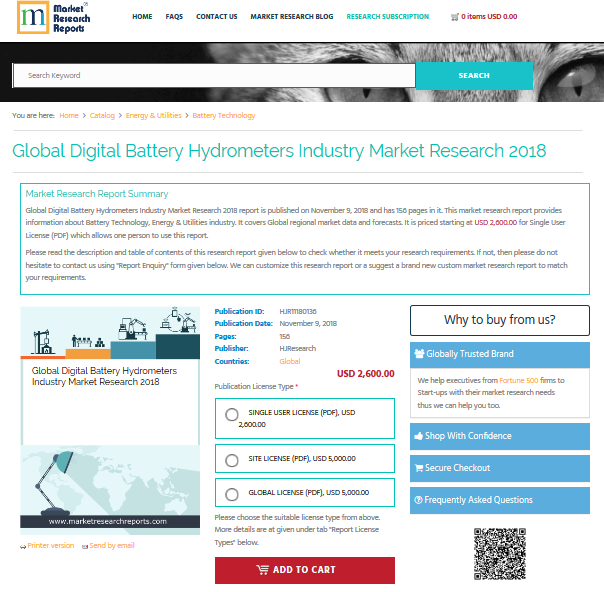Click the SEARCH button
The image size is (604, 592).
pos(474,75)
